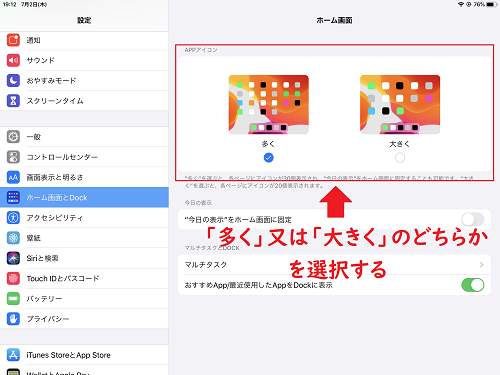500x375 pixels.
Task: Expand マルチタスク with the chevron arrow
Action: 481,265
